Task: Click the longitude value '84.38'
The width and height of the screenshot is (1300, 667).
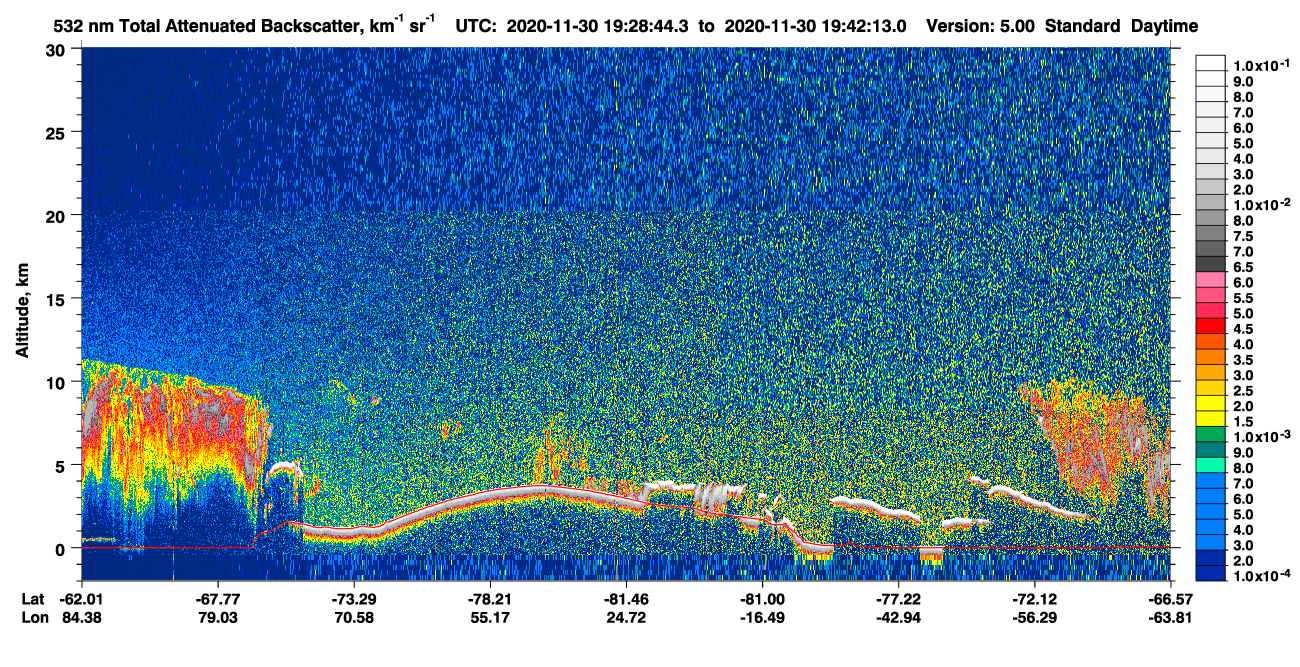Action: click(x=81, y=618)
